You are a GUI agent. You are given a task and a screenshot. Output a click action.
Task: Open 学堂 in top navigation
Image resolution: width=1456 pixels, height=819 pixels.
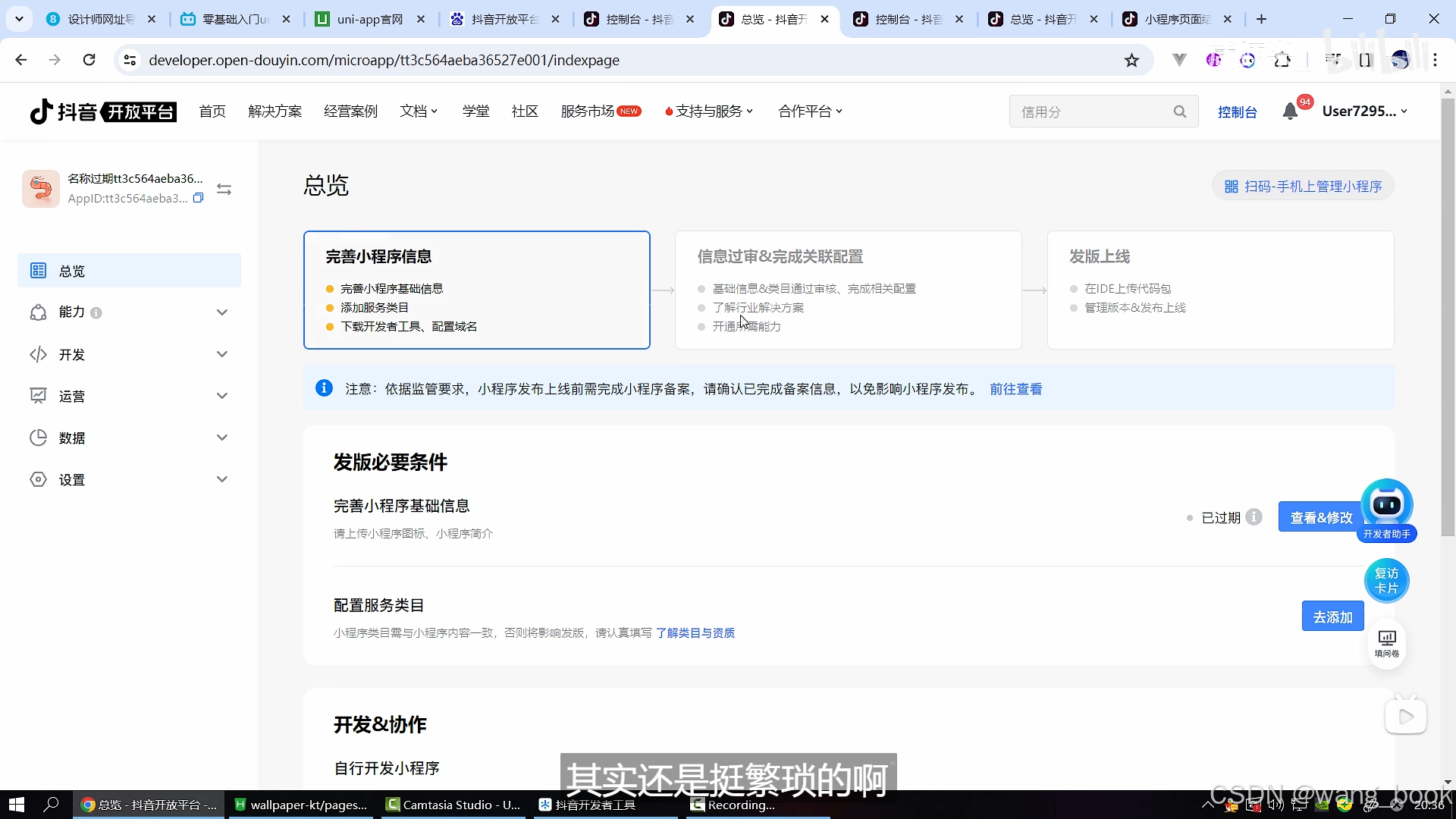(475, 111)
